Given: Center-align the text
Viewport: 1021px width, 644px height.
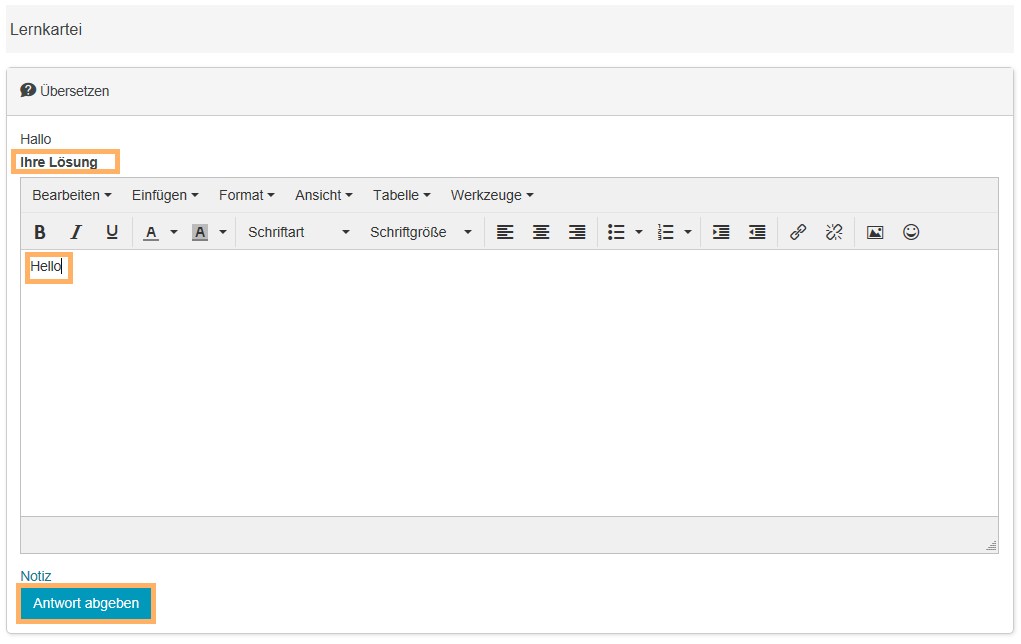Looking at the screenshot, I should [x=541, y=232].
